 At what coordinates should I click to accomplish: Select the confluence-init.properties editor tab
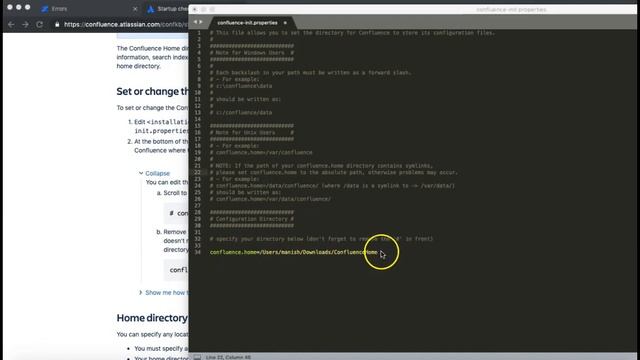pos(247,23)
